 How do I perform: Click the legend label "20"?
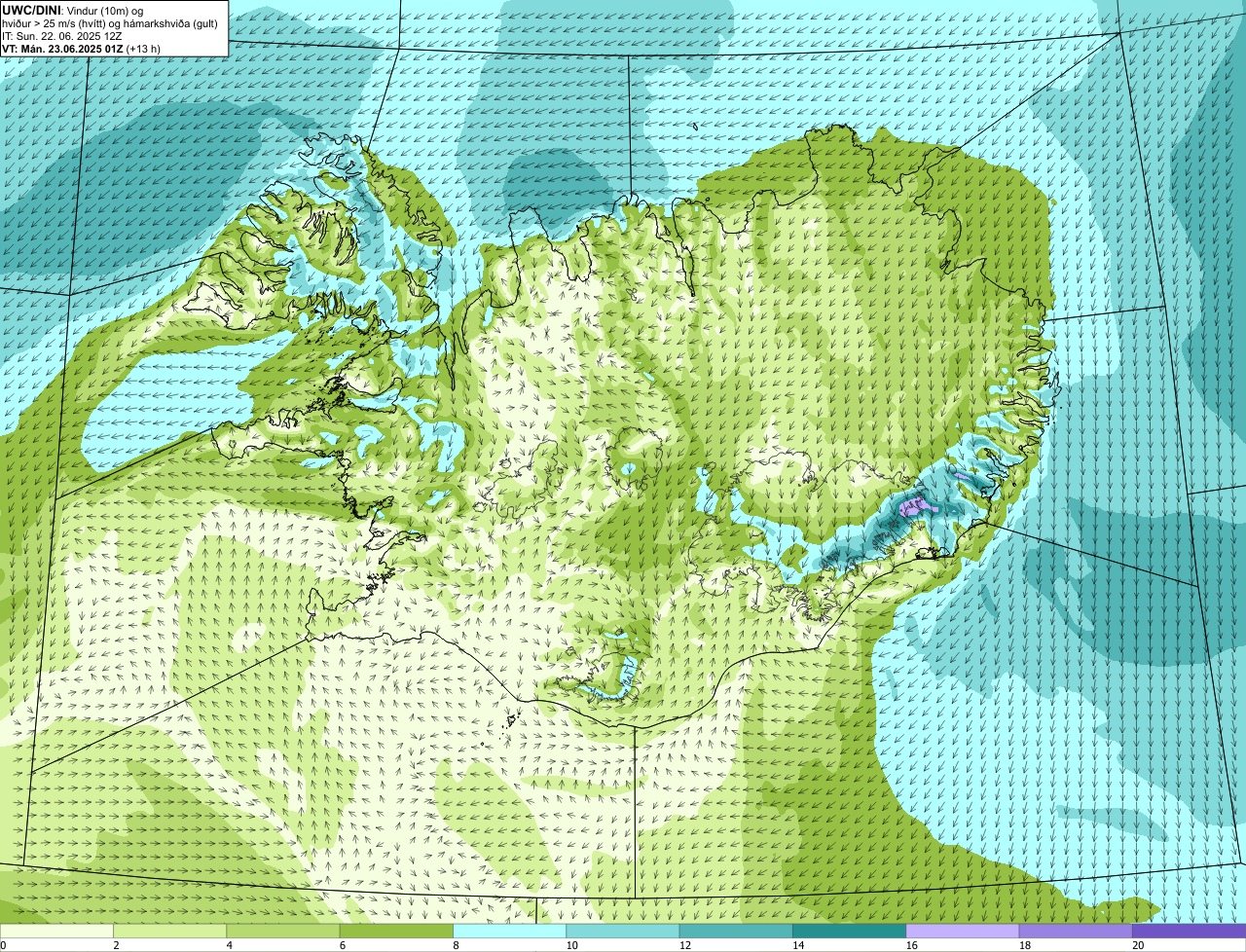point(1138,945)
